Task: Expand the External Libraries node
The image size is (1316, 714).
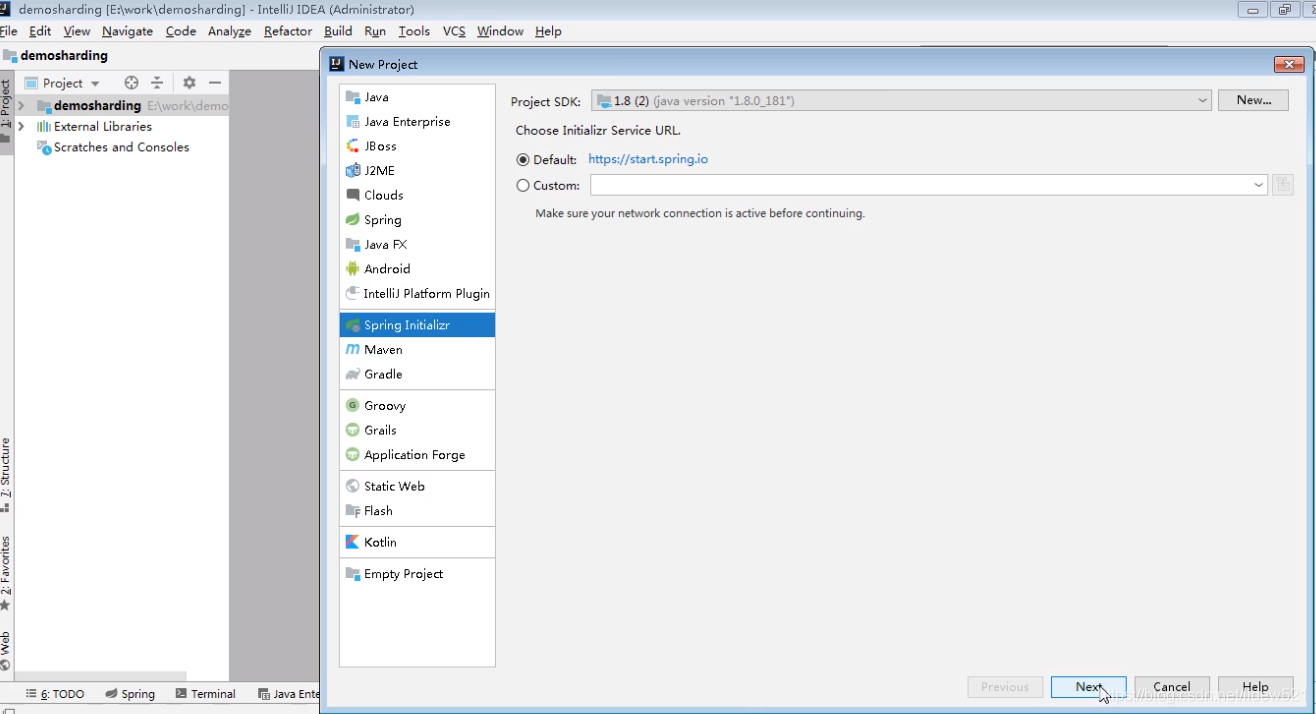Action: point(21,127)
